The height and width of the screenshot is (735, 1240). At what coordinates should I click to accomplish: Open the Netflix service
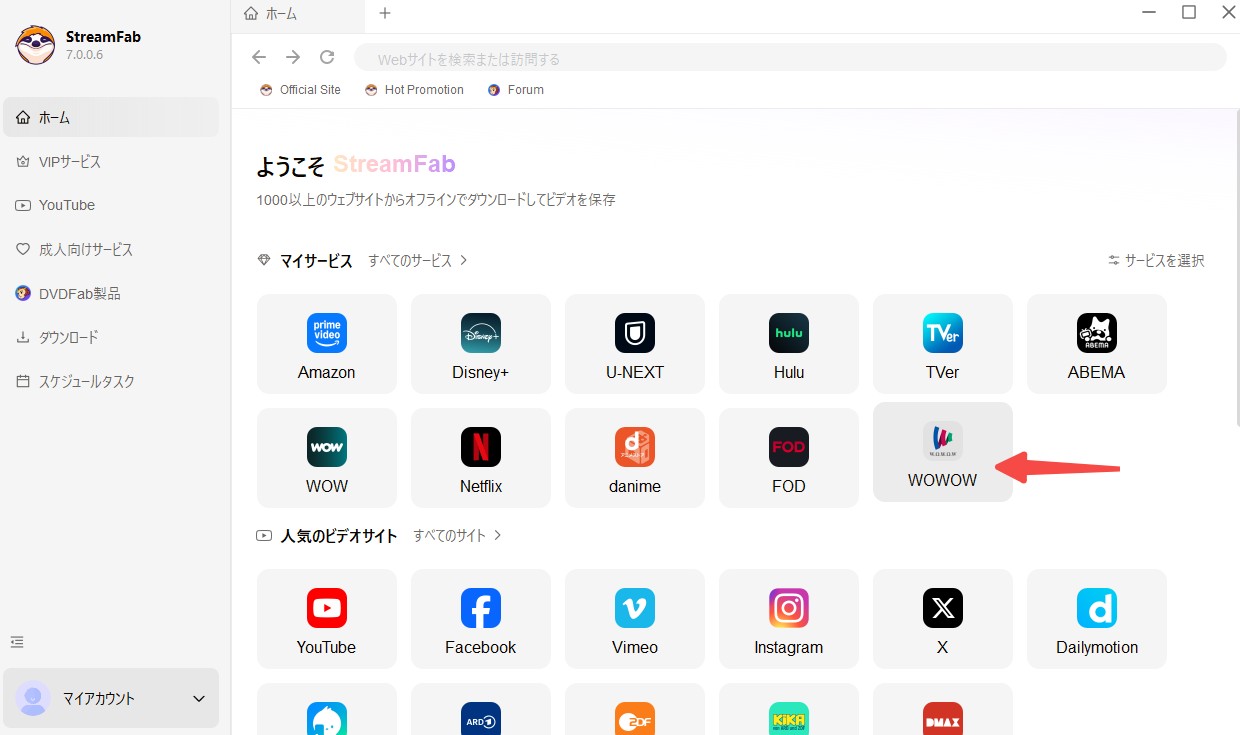(480, 458)
